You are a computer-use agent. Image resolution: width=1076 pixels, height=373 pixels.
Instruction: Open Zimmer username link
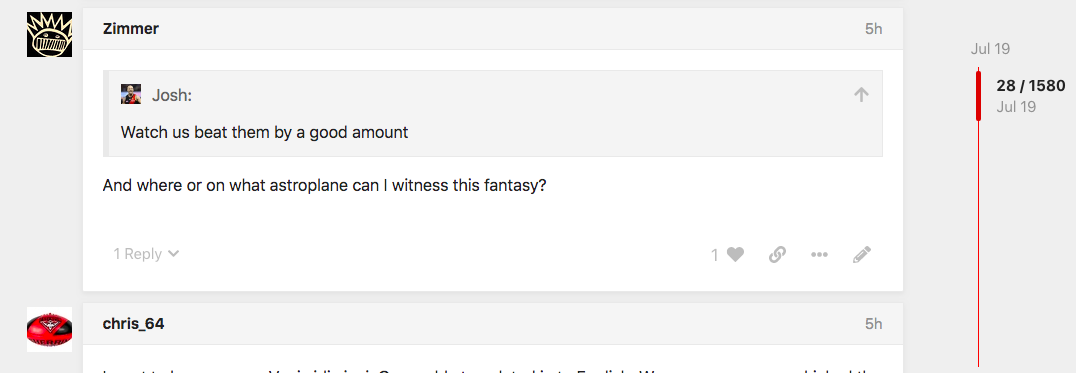tap(130, 29)
